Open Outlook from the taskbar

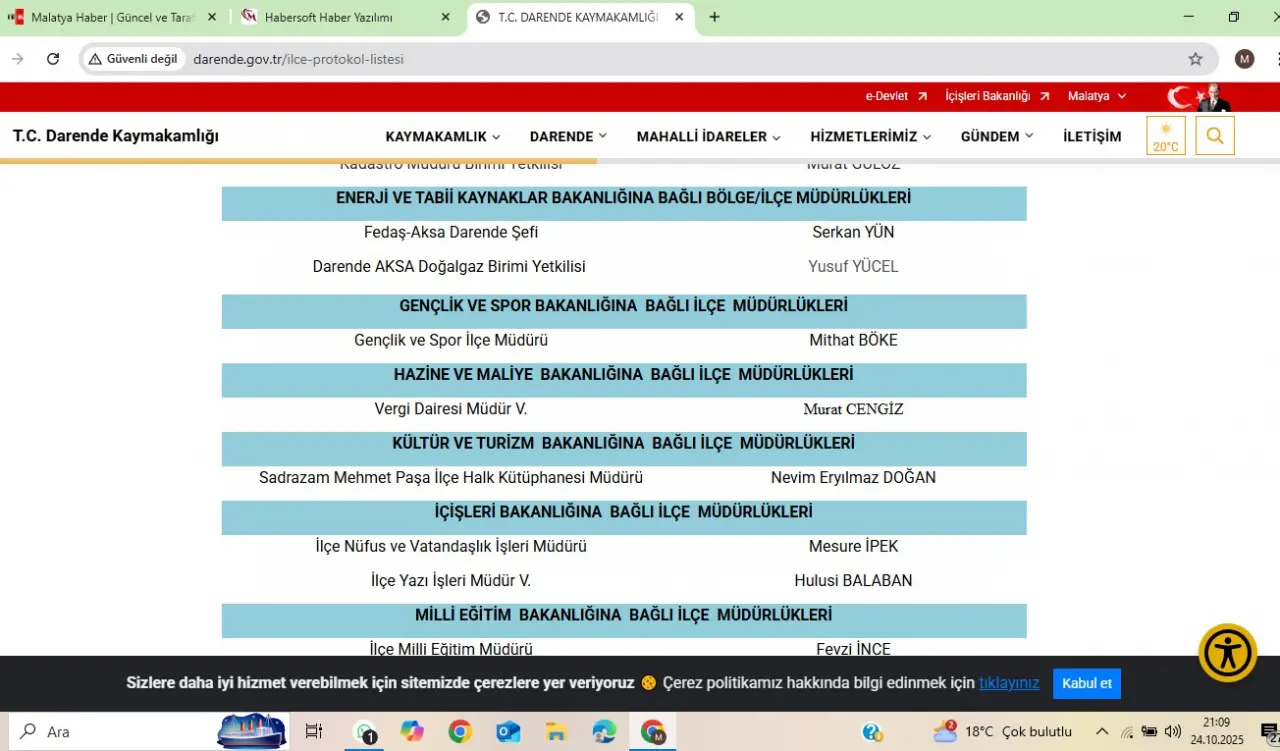click(x=508, y=732)
